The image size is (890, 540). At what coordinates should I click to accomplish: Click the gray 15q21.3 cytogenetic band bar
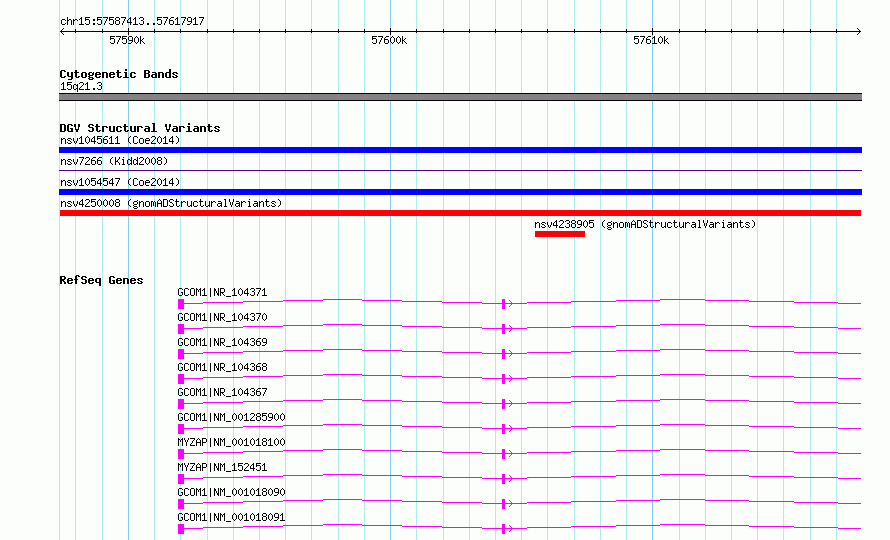click(460, 97)
